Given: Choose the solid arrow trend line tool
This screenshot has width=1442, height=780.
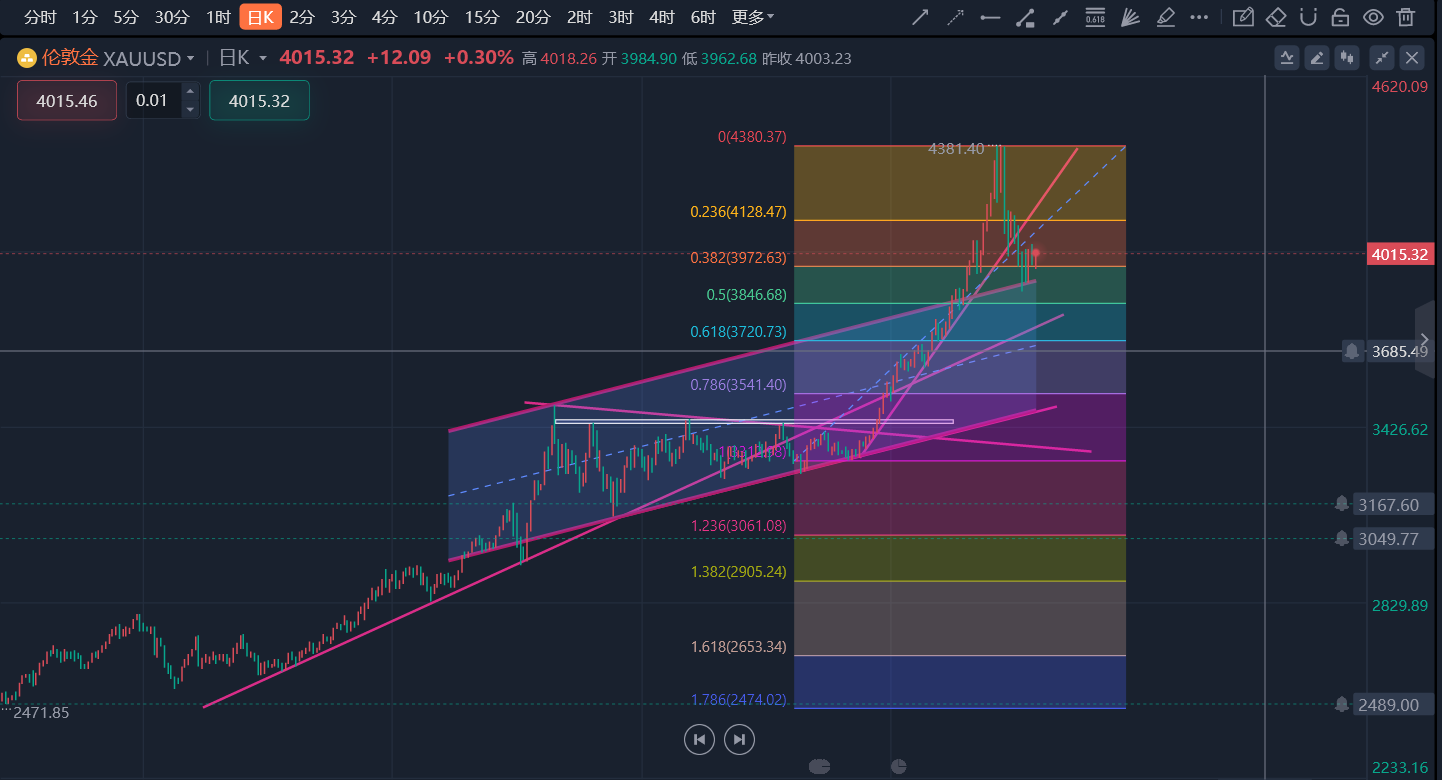Looking at the screenshot, I should (921, 17).
